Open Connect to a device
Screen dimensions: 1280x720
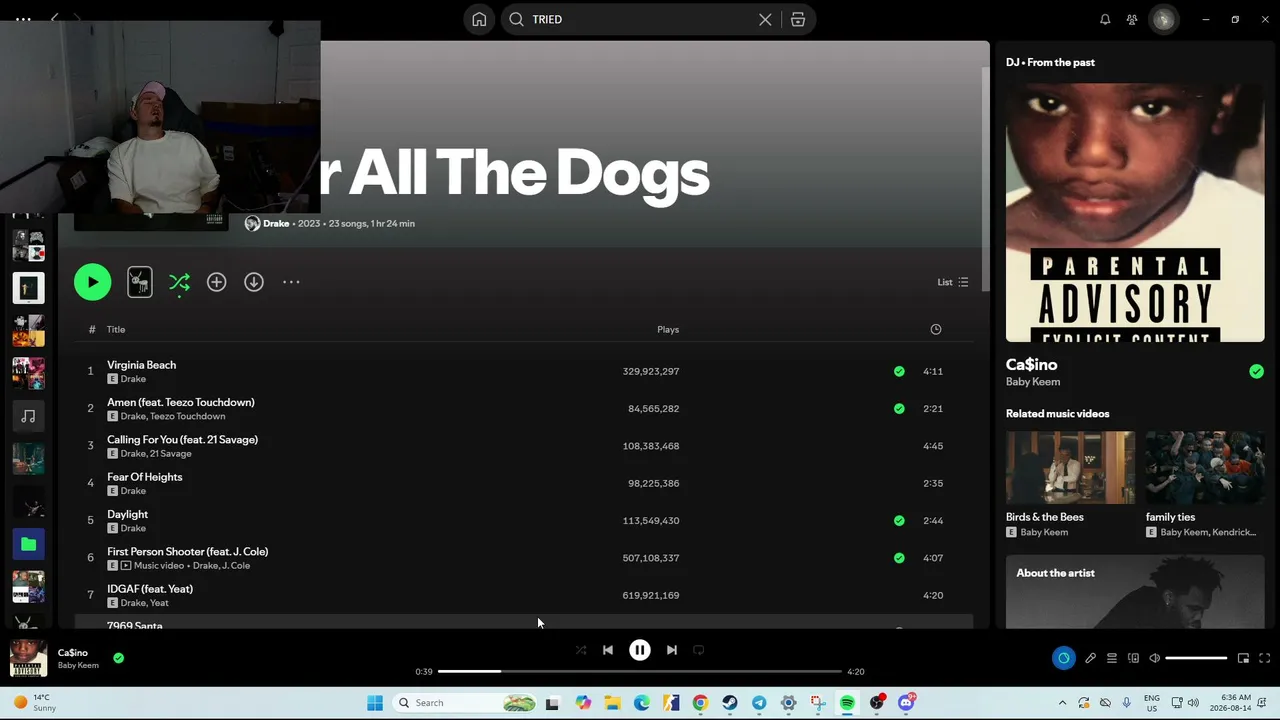click(1133, 658)
